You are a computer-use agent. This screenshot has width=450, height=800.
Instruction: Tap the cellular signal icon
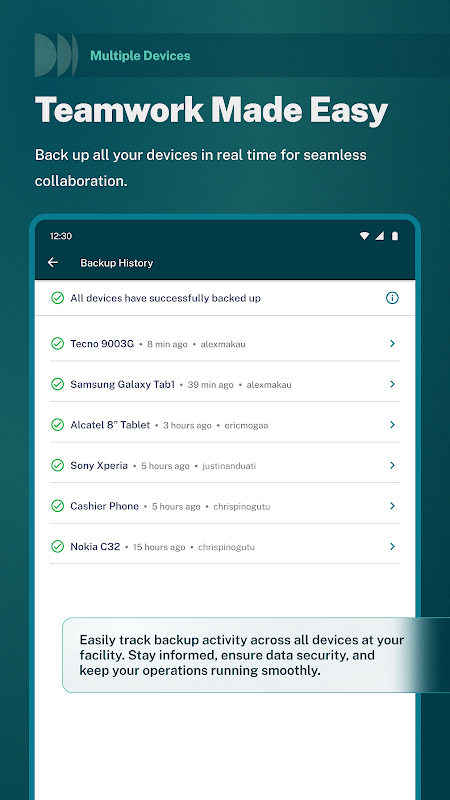[379, 236]
